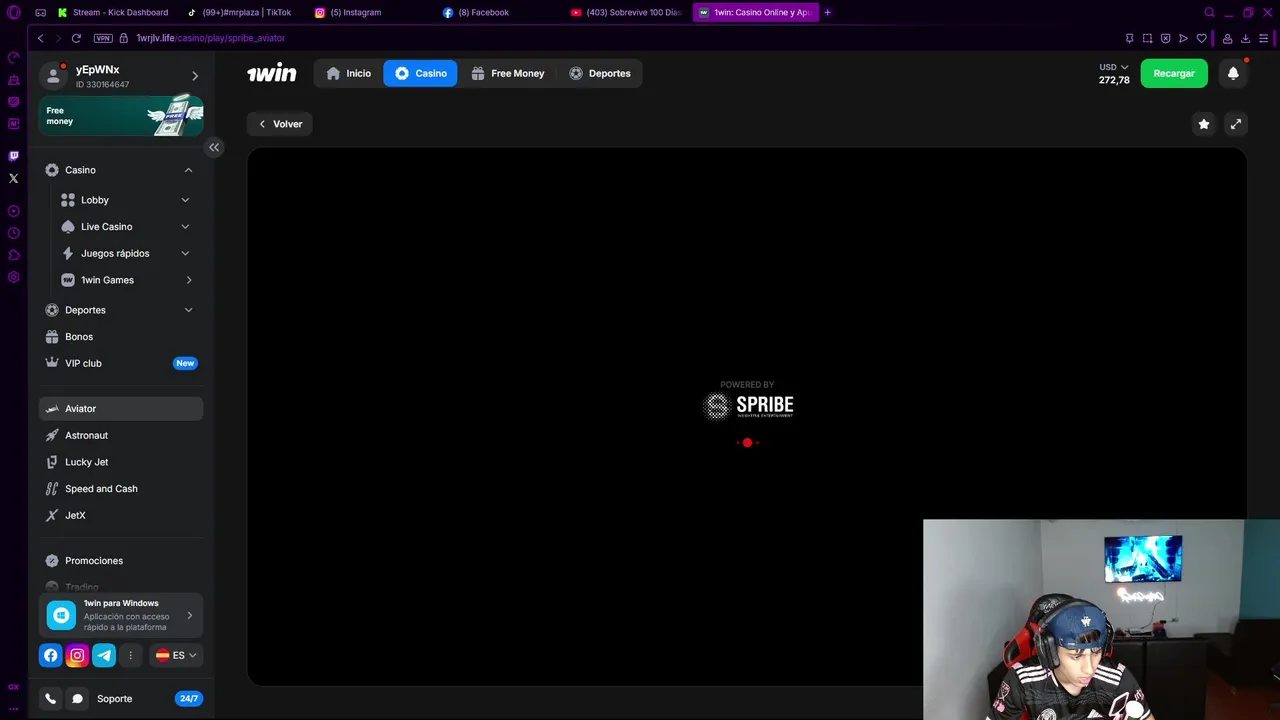Click the Free money banner
The height and width of the screenshot is (720, 1280).
tap(121, 116)
